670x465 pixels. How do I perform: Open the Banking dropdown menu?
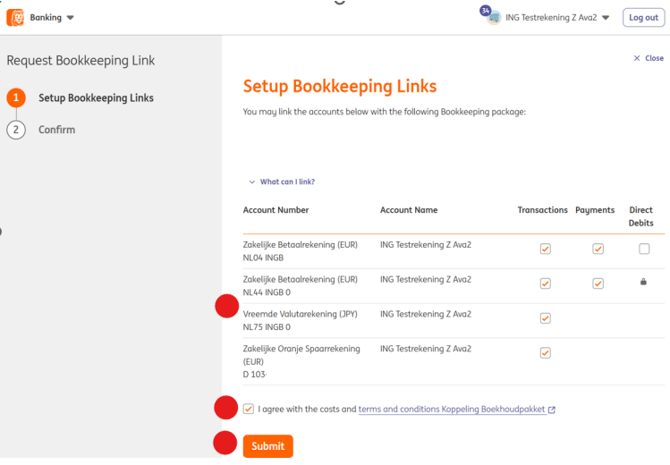51,17
